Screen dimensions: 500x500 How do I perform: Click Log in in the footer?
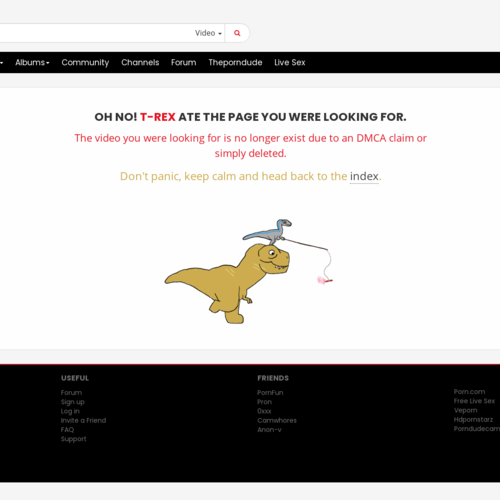pos(70,411)
